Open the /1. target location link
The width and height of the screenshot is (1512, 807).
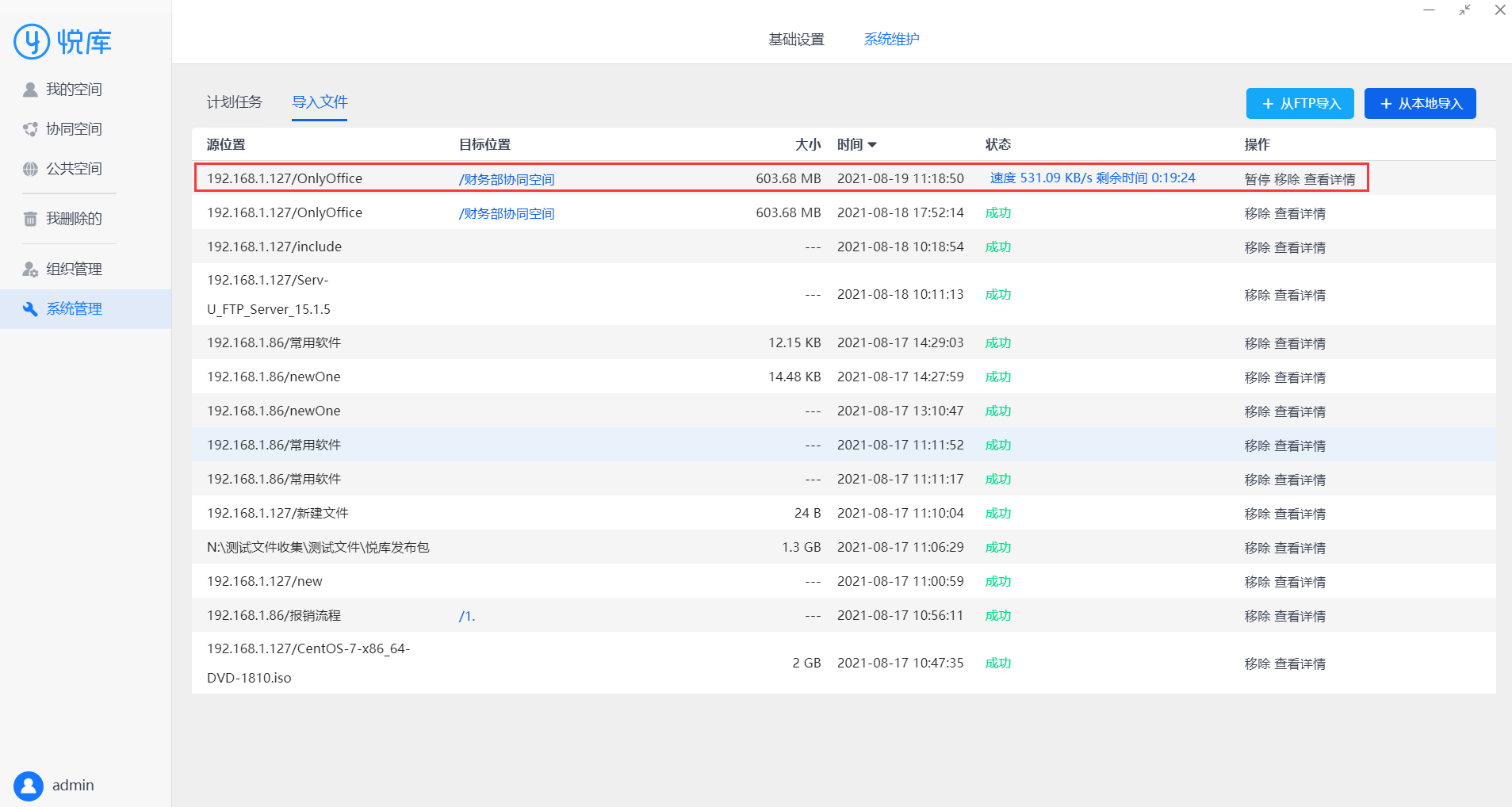click(467, 616)
